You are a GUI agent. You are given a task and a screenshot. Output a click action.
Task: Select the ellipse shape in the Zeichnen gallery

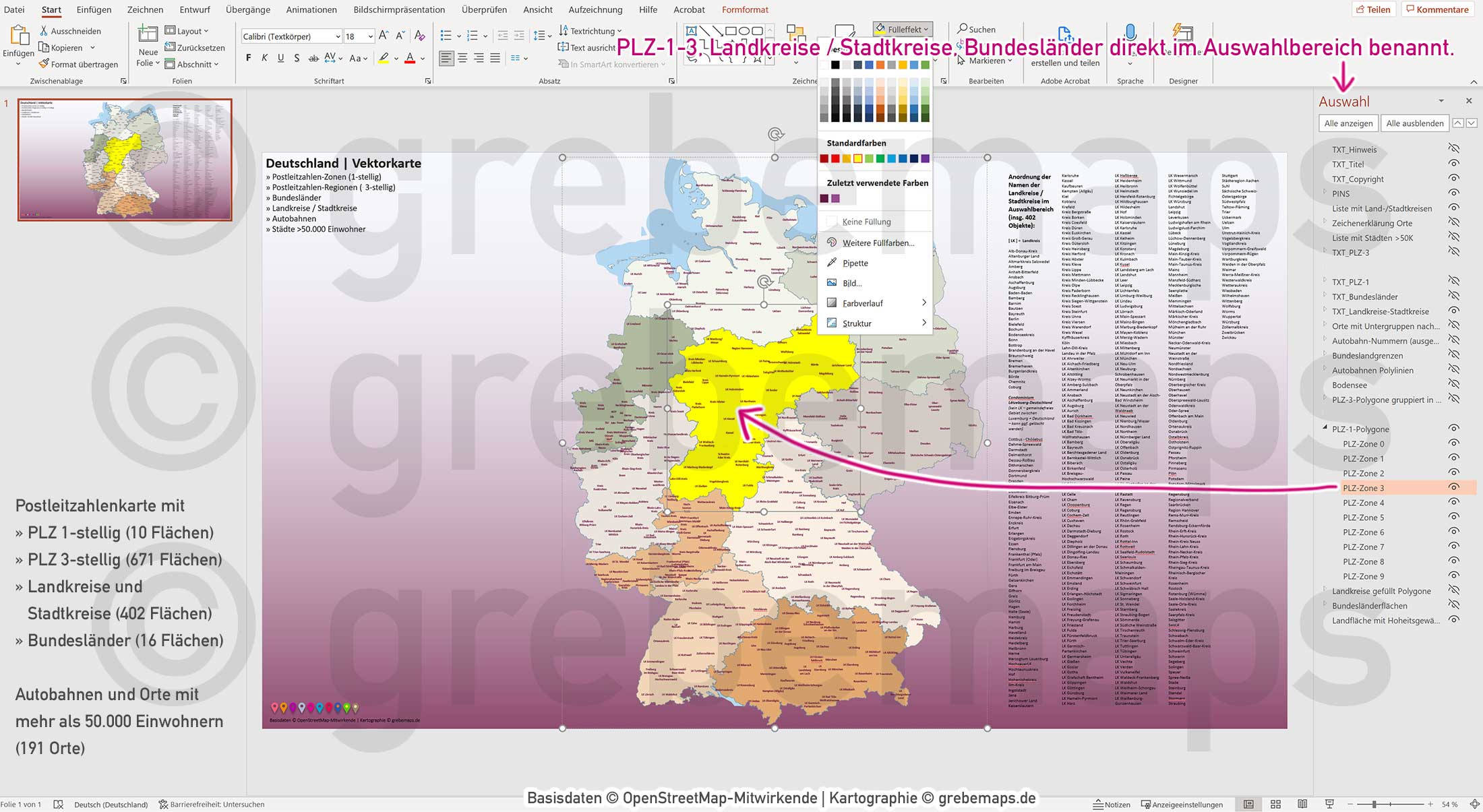(743, 30)
